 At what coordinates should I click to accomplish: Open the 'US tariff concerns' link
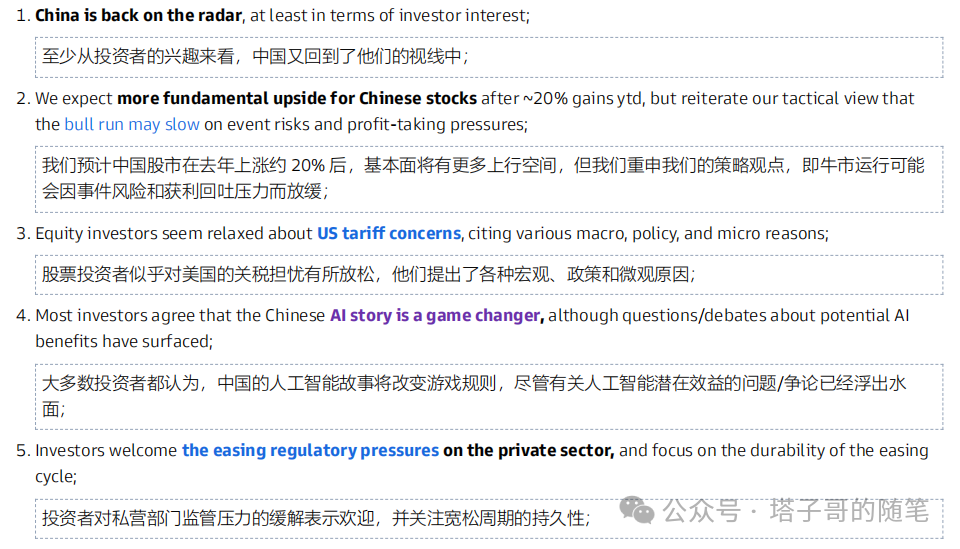(x=389, y=233)
